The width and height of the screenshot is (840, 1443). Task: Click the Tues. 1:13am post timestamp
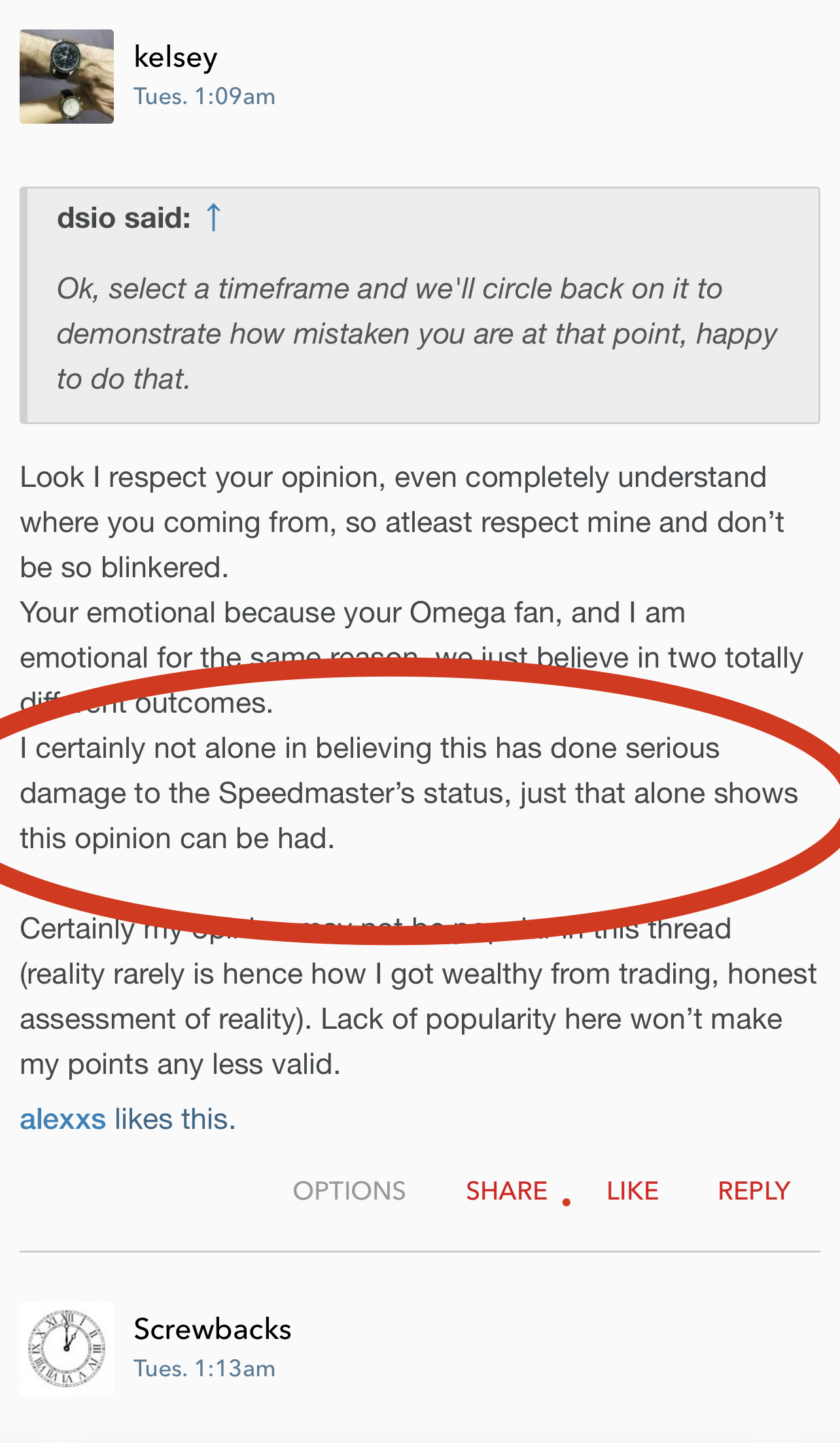pyautogui.click(x=204, y=1369)
